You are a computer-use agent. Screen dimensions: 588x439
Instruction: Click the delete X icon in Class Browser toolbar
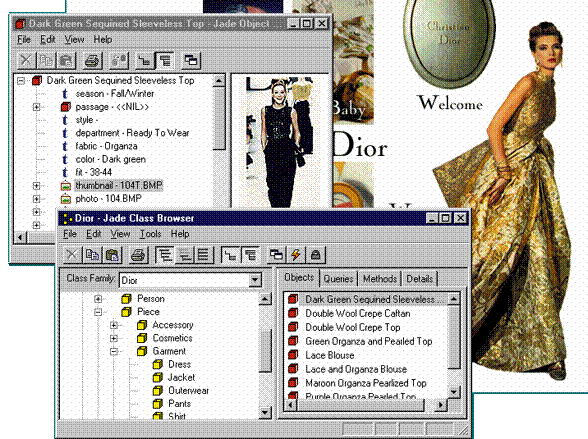(72, 255)
